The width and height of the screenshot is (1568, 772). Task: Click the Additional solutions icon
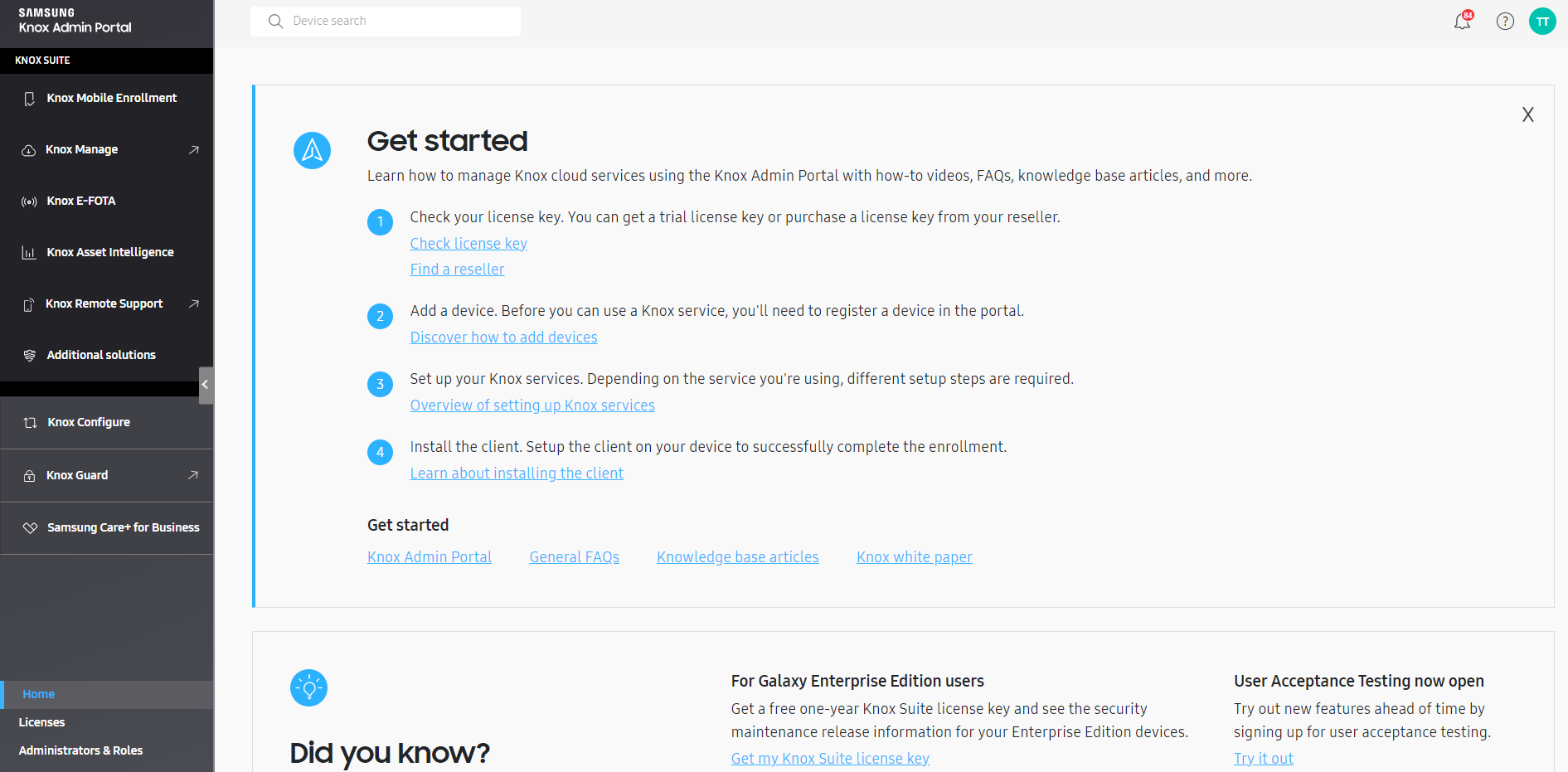click(x=29, y=356)
